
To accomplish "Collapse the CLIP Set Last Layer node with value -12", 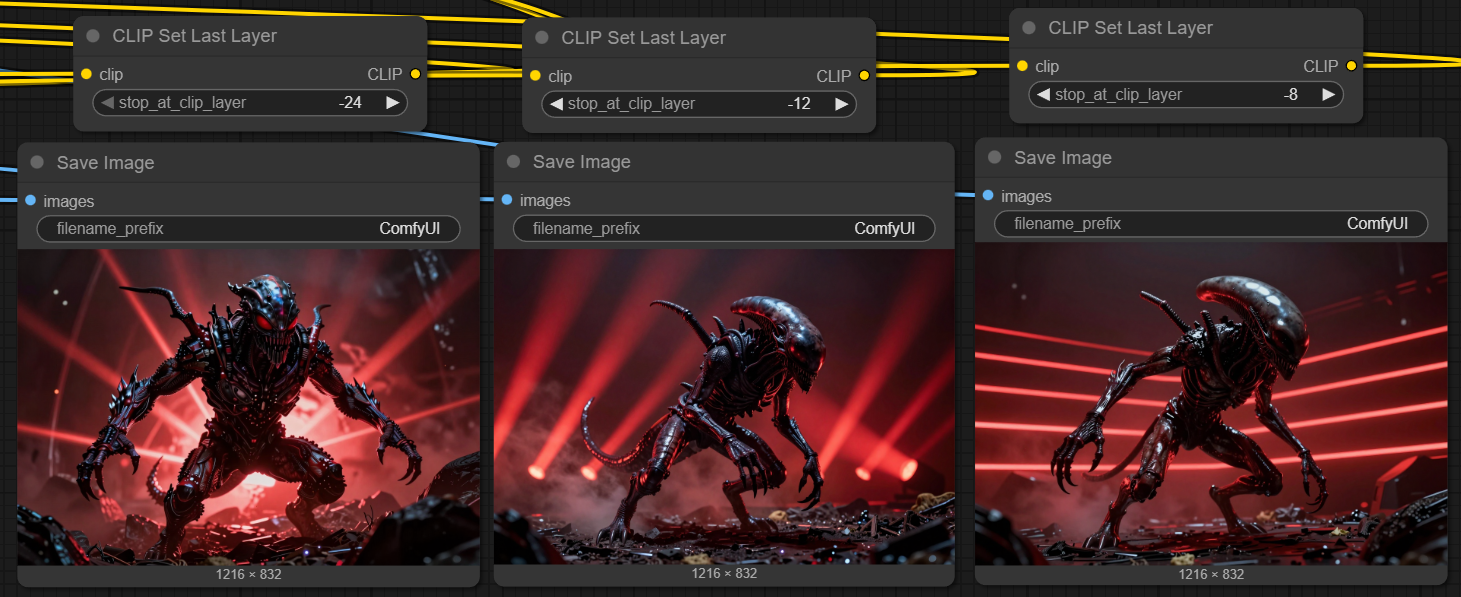I will pos(542,38).
